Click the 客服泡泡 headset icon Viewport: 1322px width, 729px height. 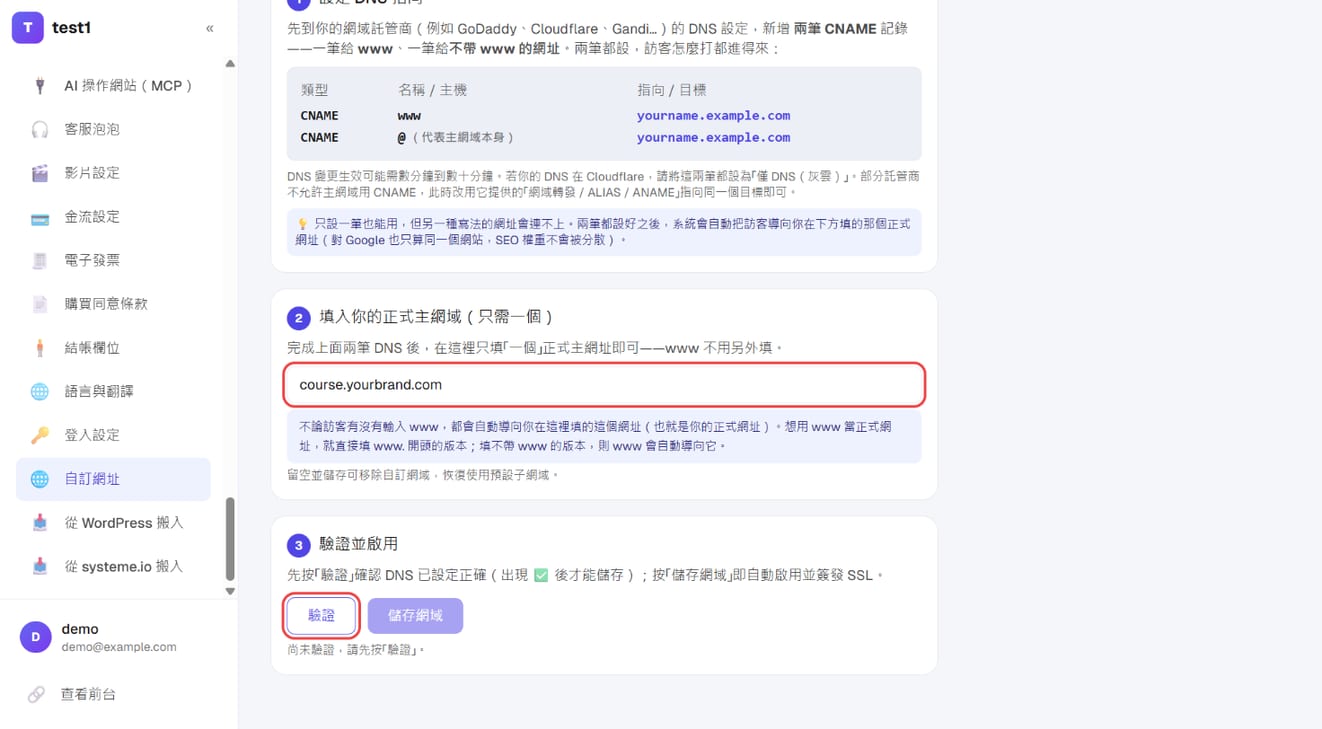(x=40, y=129)
